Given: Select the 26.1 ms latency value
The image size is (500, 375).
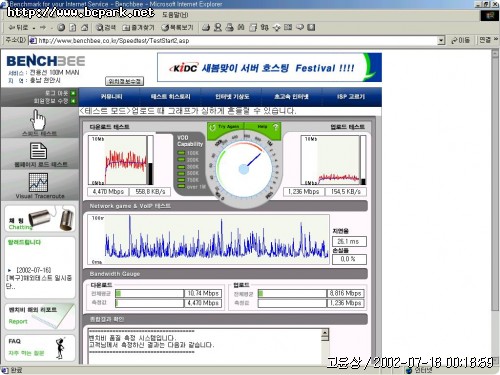Looking at the screenshot, I should coord(349,241).
